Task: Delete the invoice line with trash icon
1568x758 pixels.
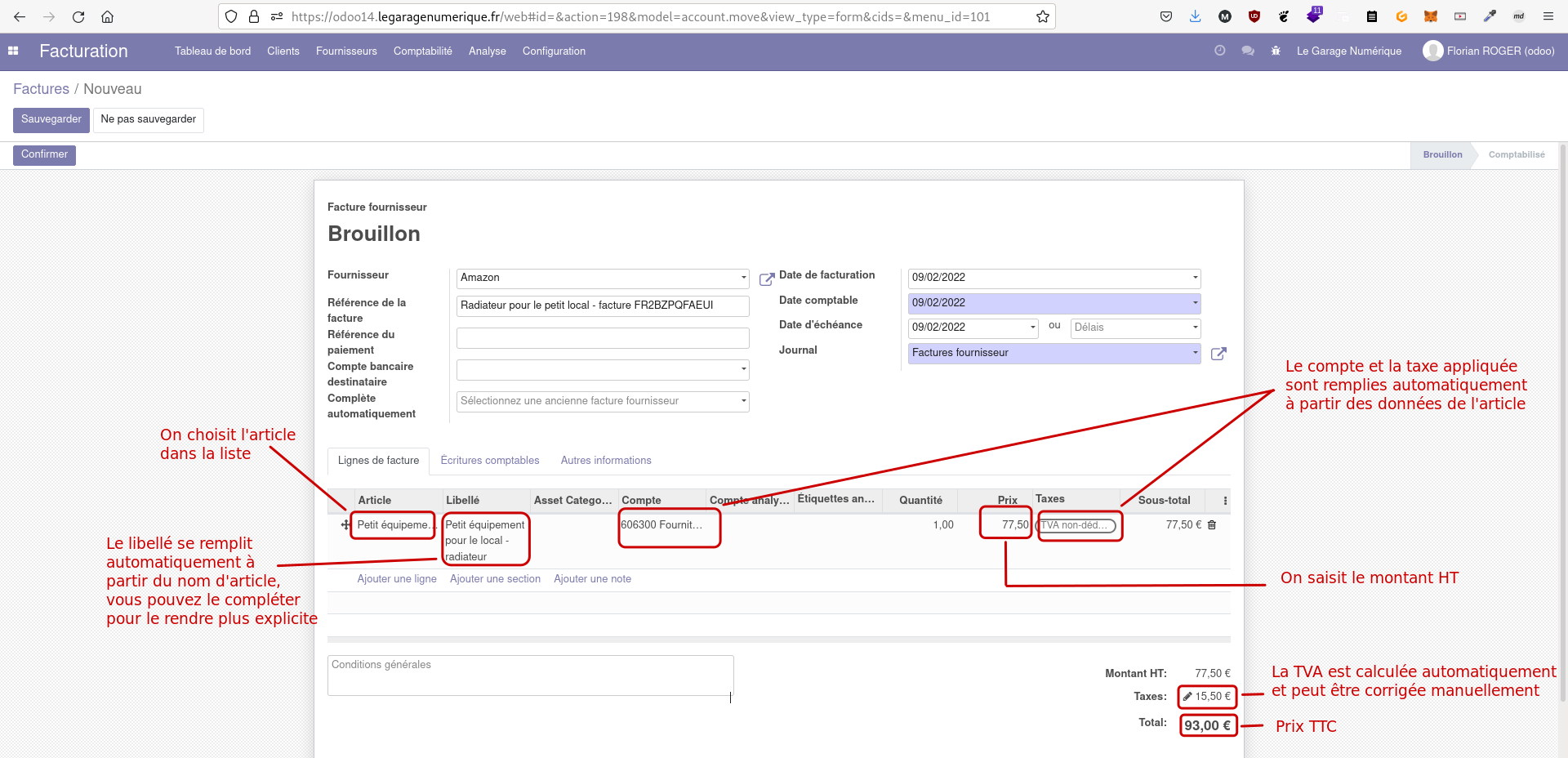Action: pyautogui.click(x=1211, y=525)
